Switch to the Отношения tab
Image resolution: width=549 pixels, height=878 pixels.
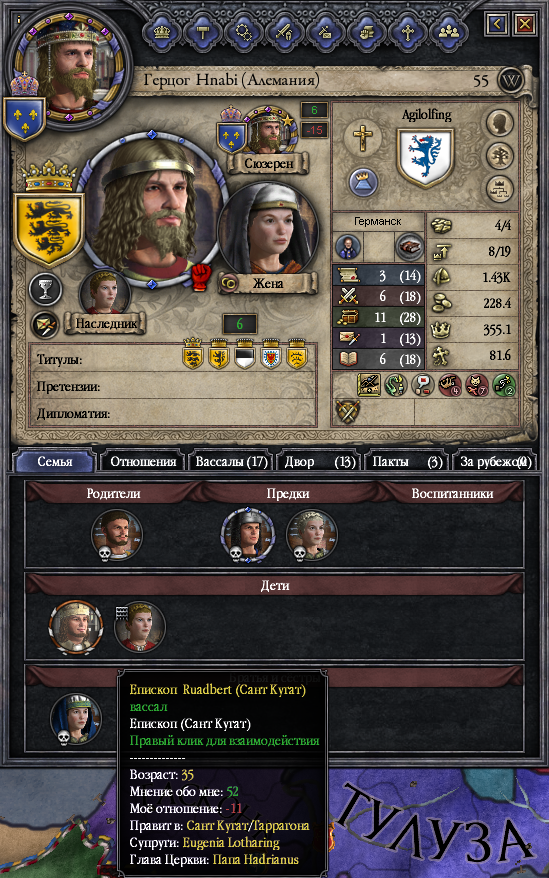click(143, 462)
